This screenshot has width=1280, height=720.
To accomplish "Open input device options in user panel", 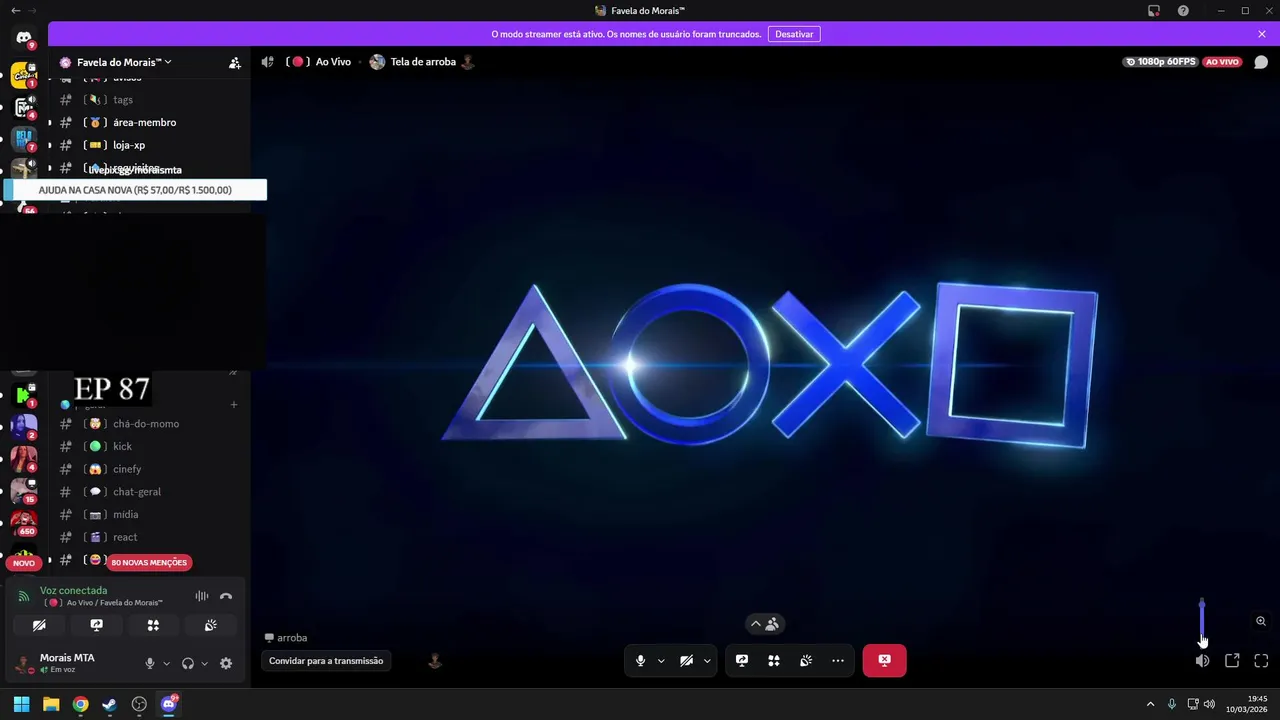I will point(166,663).
